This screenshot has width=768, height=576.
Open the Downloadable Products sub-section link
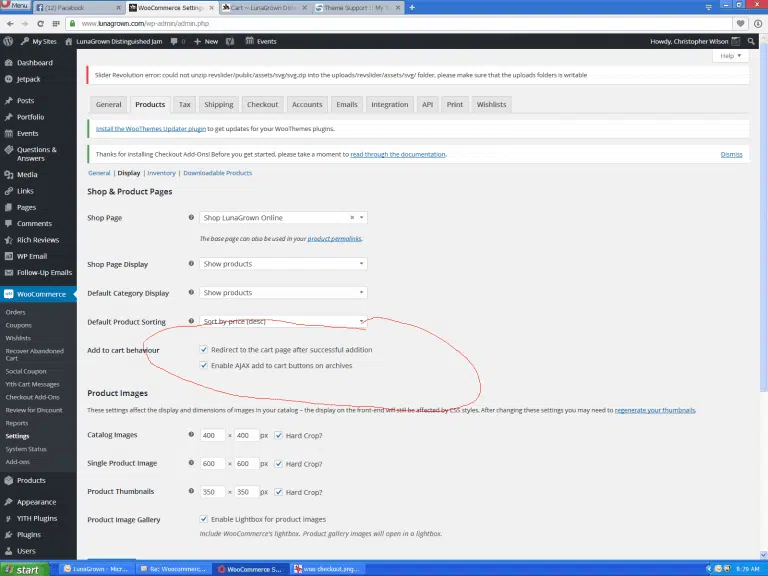[217, 173]
